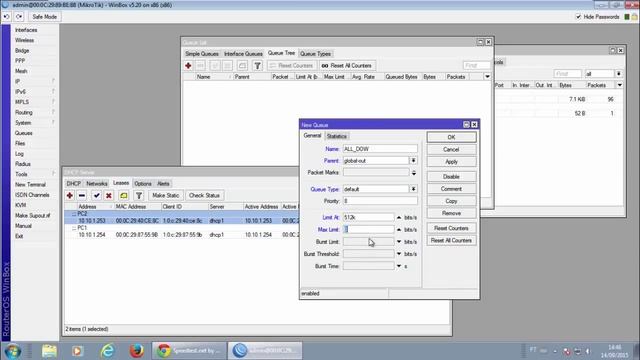This screenshot has width=640, height=360.
Task: Select the Queue Tree tab
Action: pos(281,53)
